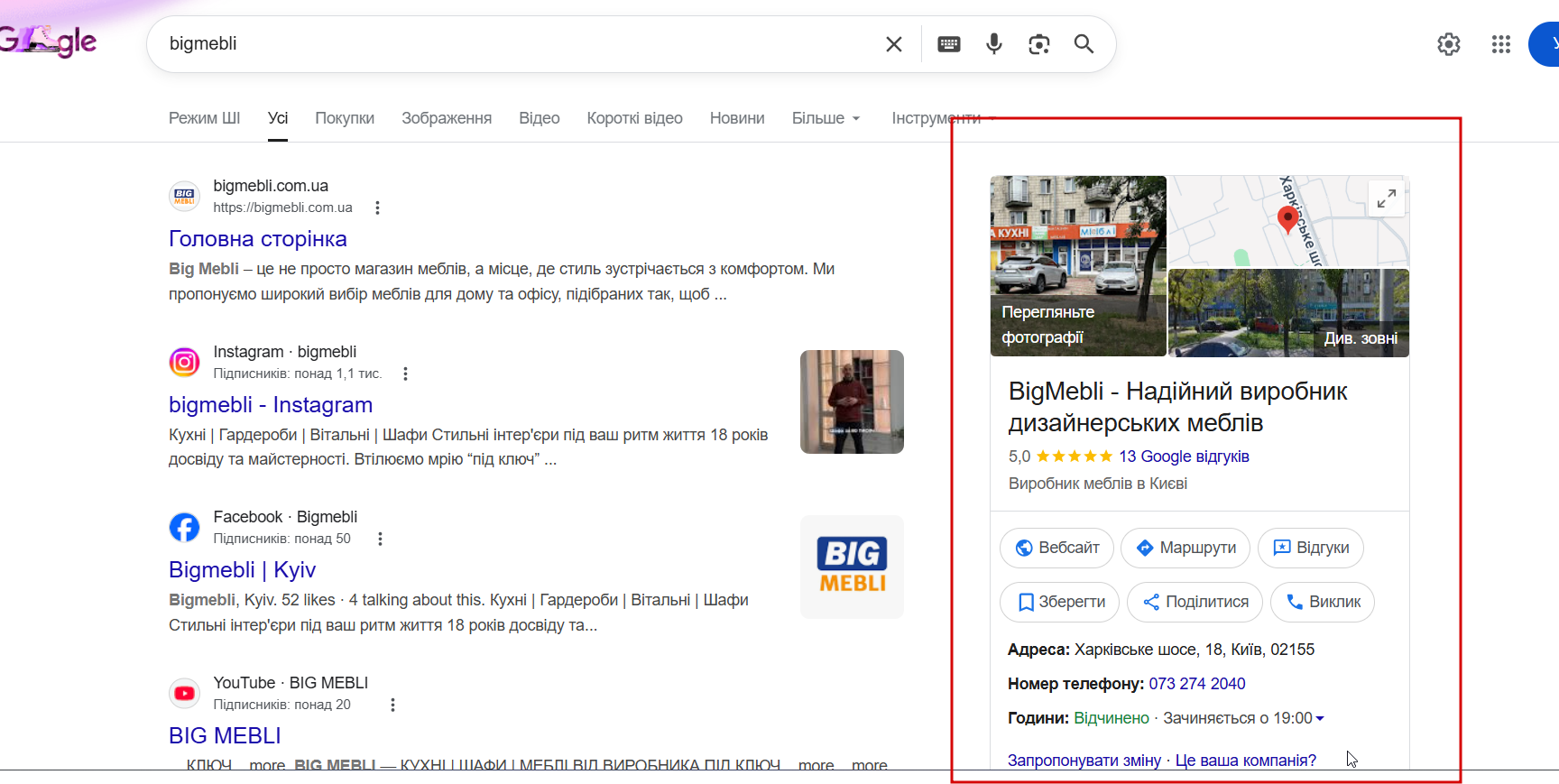Open the Instagram result video thumbnail

[x=852, y=401]
